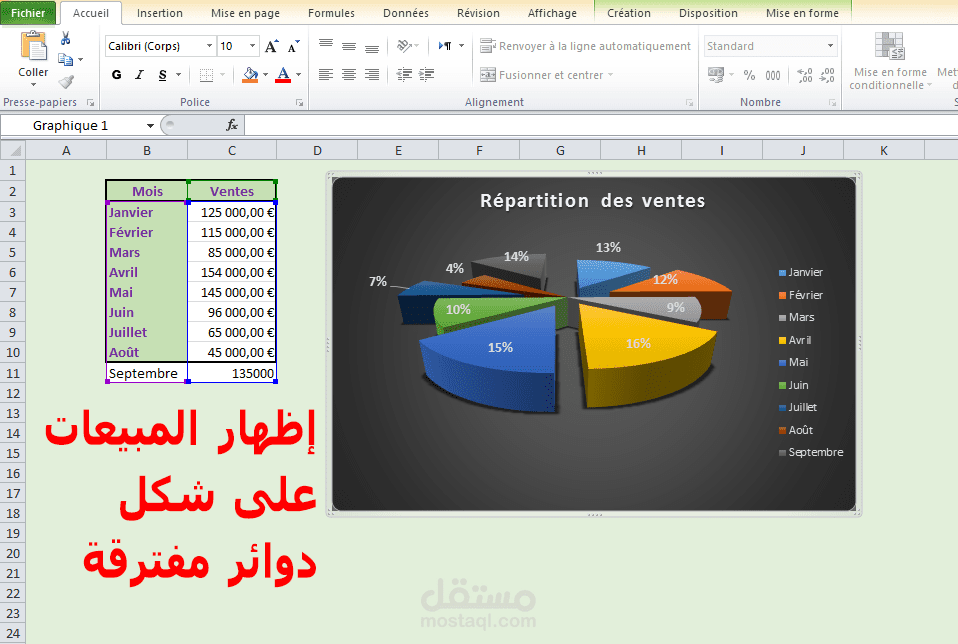Open the Alignement dialog launcher
The height and width of the screenshot is (644, 958).
point(690,103)
